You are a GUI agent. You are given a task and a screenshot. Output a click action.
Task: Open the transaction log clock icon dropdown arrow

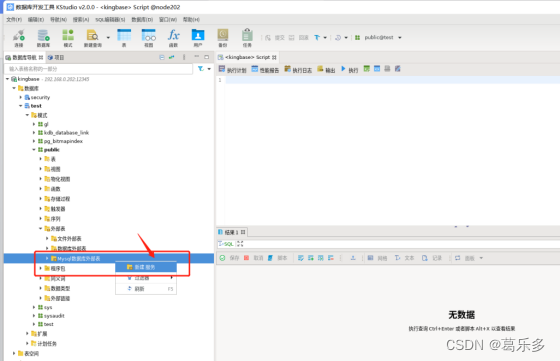coord(346,37)
